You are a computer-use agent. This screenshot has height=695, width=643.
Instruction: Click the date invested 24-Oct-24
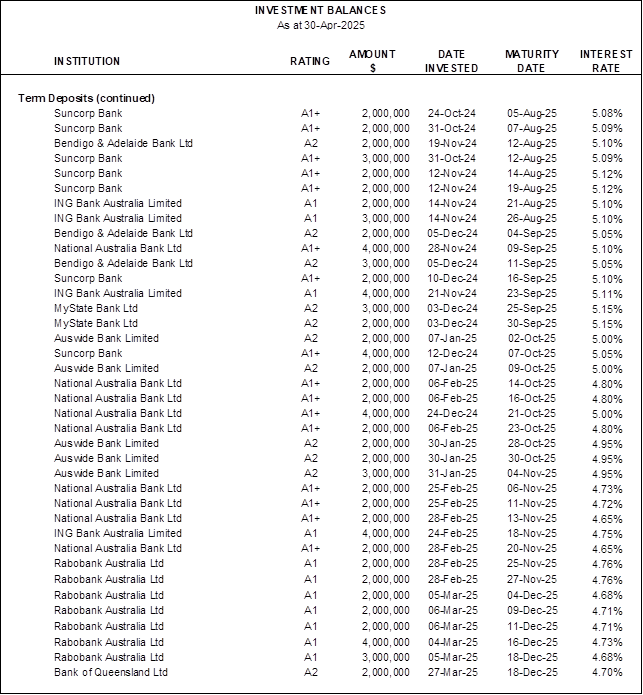click(452, 113)
